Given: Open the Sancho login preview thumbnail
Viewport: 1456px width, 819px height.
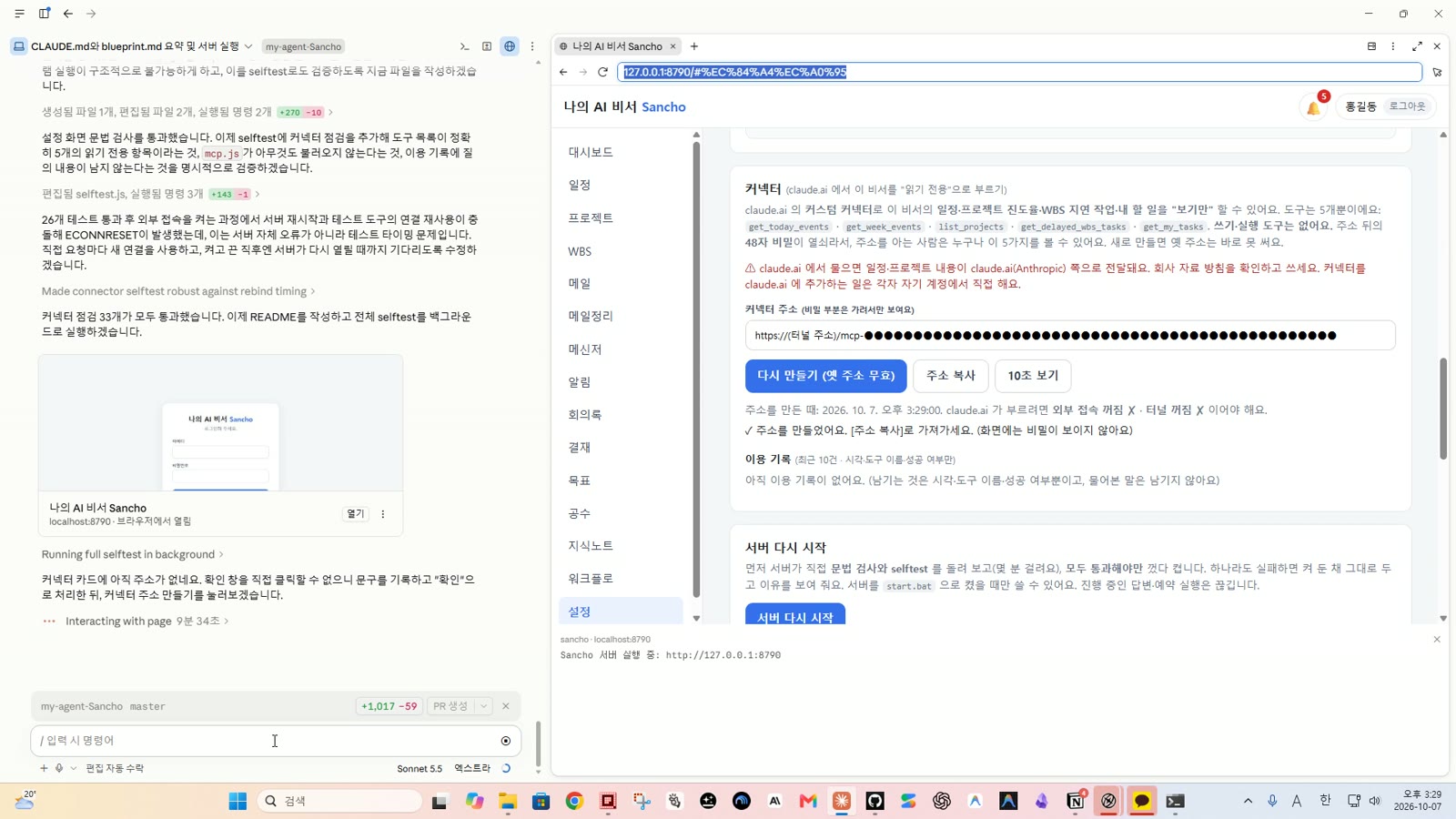Looking at the screenshot, I should pyautogui.click(x=220, y=423).
